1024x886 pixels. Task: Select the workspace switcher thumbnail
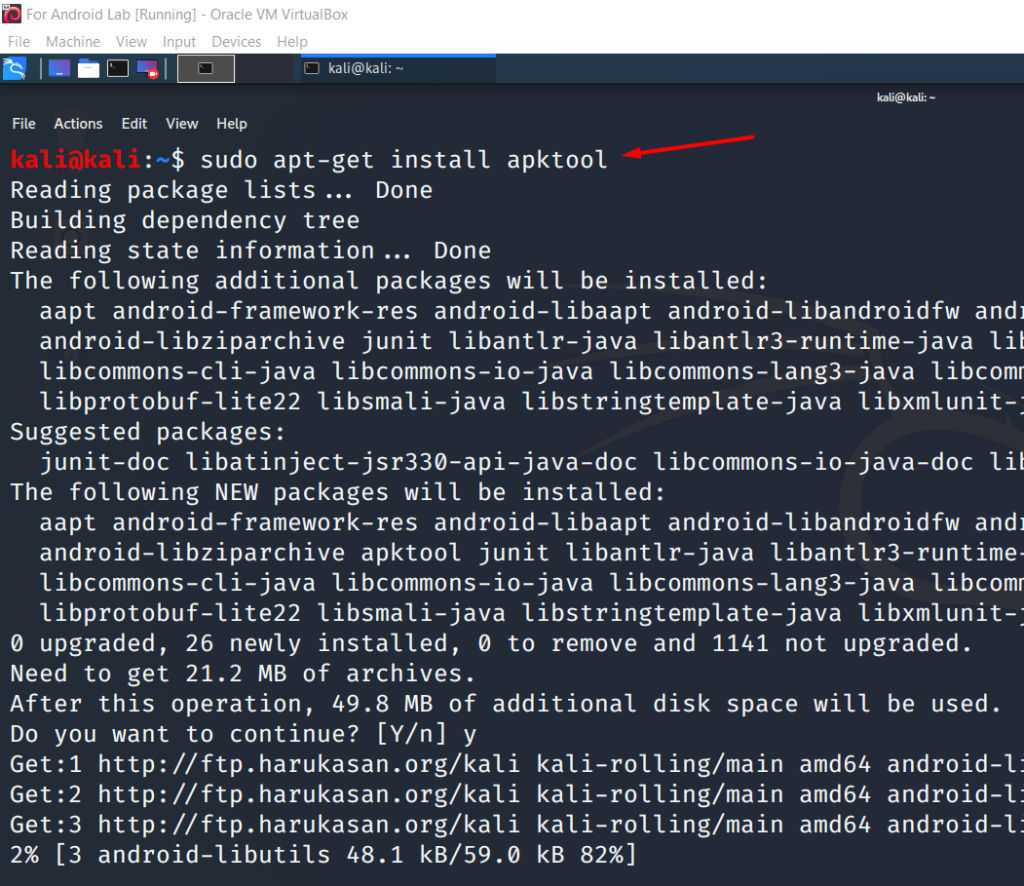206,69
